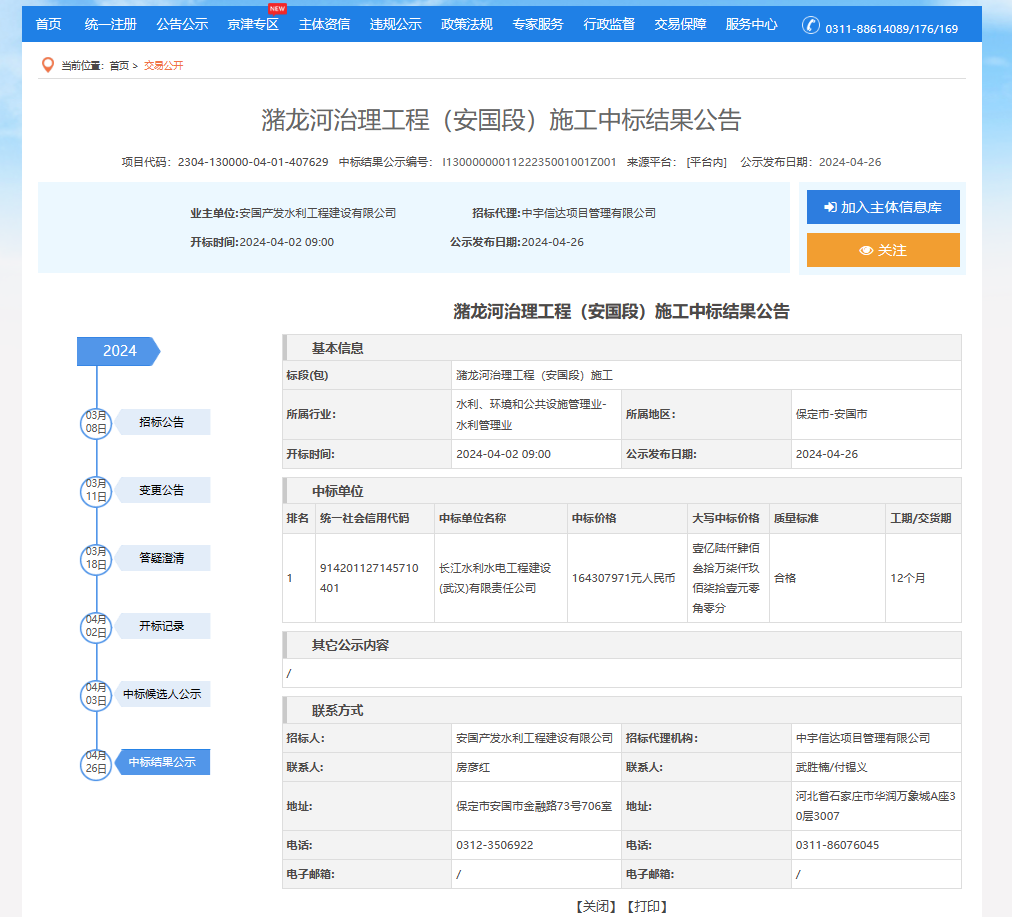1012x917 pixels.
Task: Open 中标候选人公示 timeline step
Action: (162, 694)
